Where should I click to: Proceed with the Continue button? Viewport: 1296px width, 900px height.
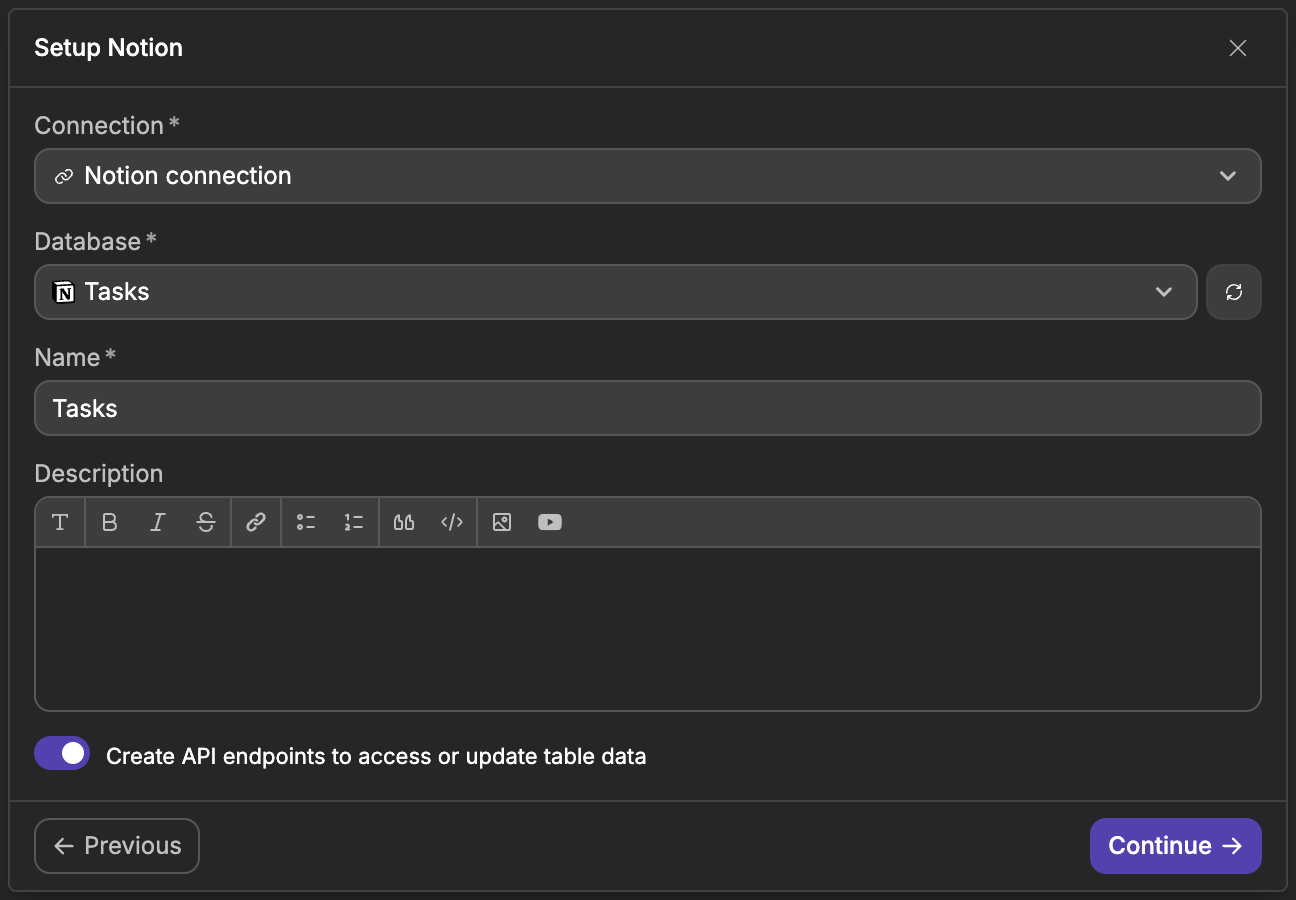1176,846
